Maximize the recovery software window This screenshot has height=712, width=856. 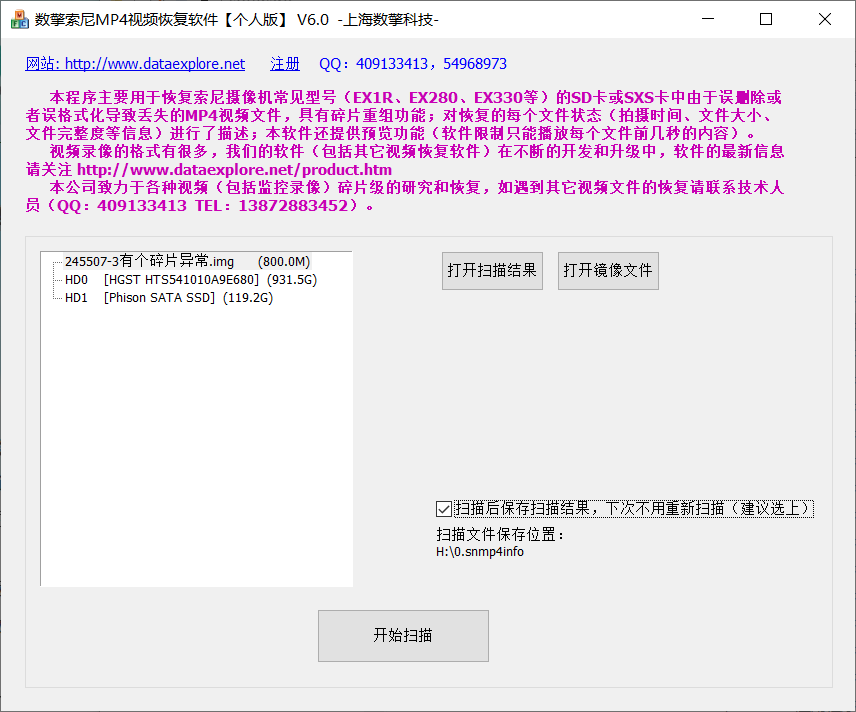[766, 19]
